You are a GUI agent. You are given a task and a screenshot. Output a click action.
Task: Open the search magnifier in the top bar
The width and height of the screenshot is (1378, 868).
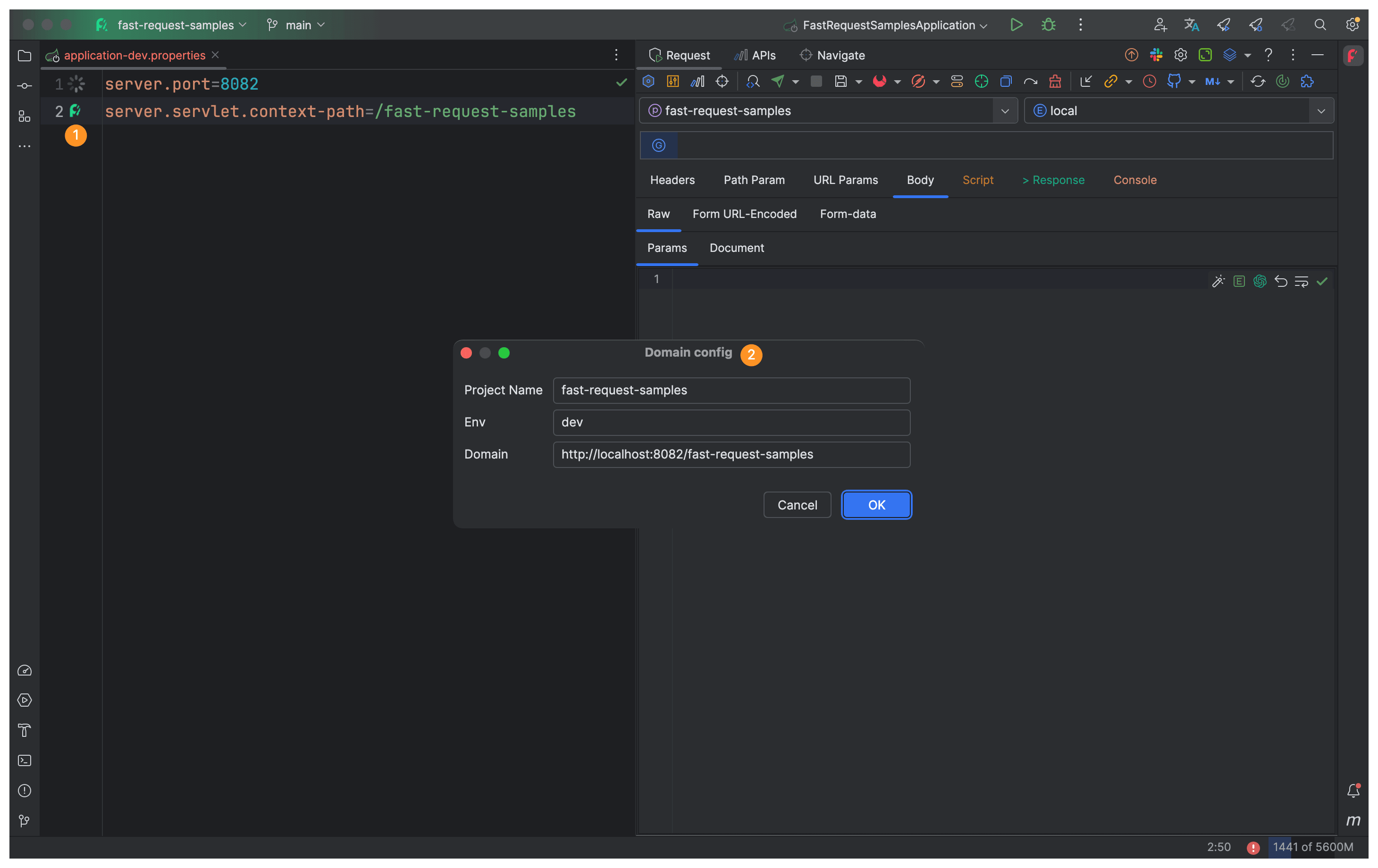(x=1320, y=25)
